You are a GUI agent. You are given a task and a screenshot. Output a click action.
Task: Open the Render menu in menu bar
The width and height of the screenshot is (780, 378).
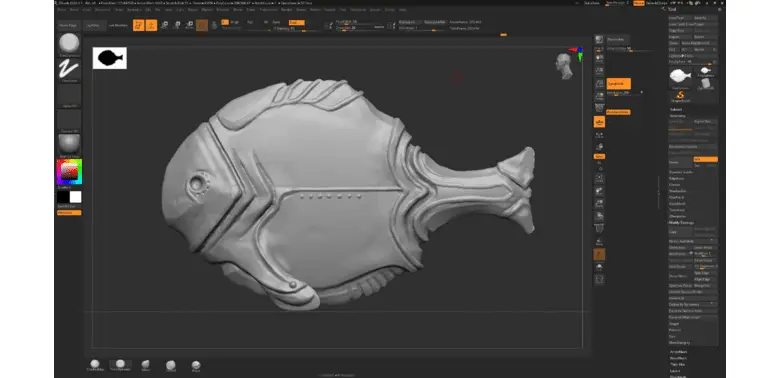coord(287,9)
